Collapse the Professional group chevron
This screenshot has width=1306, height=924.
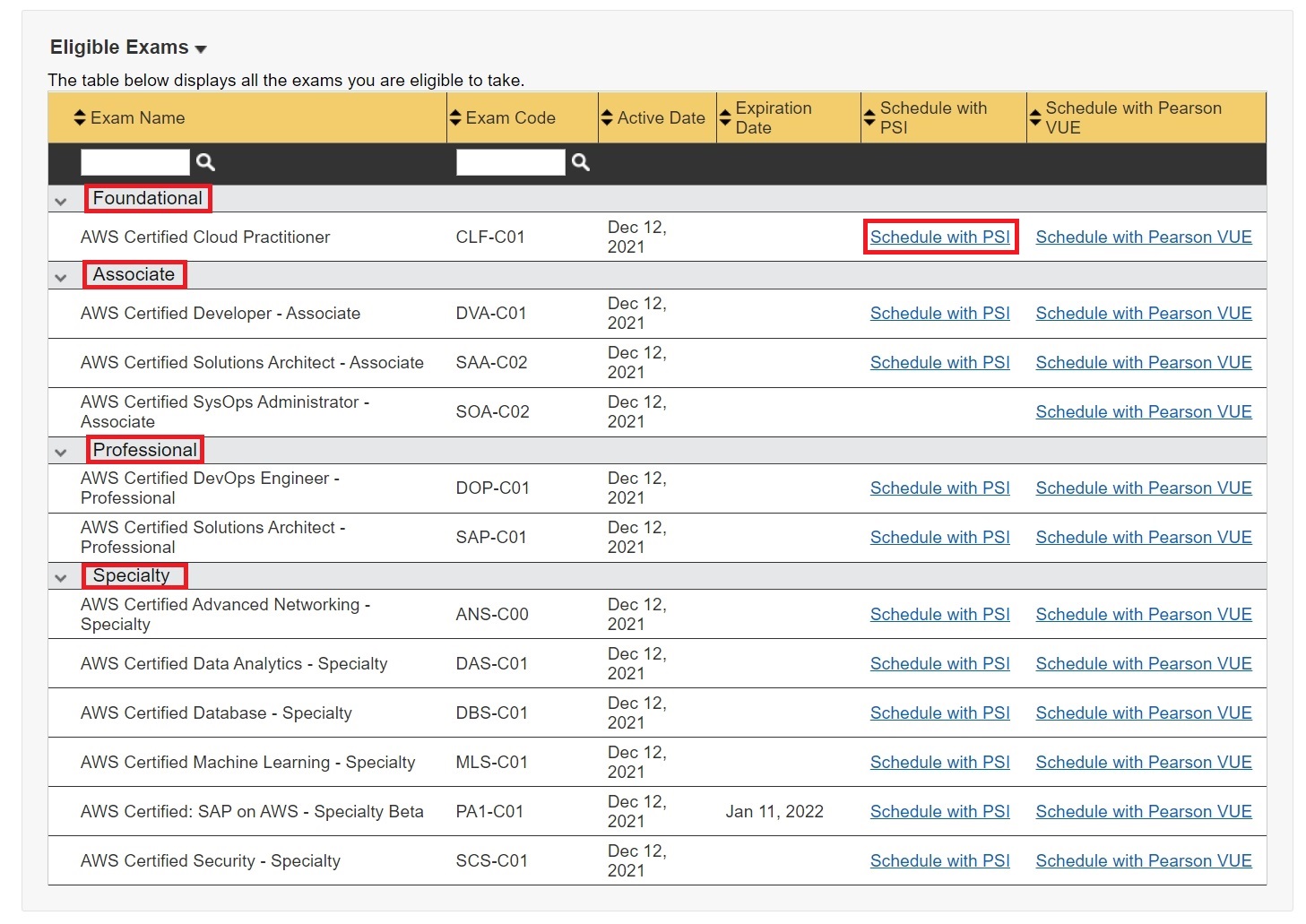pos(61,453)
